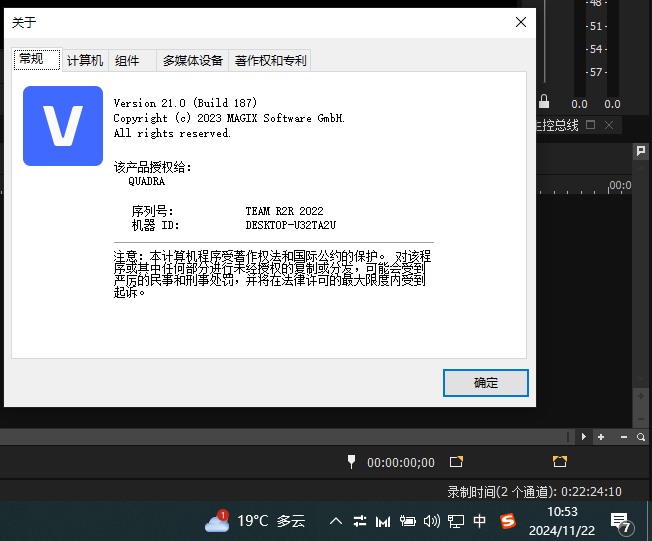Open the network tray icon

coord(456,521)
